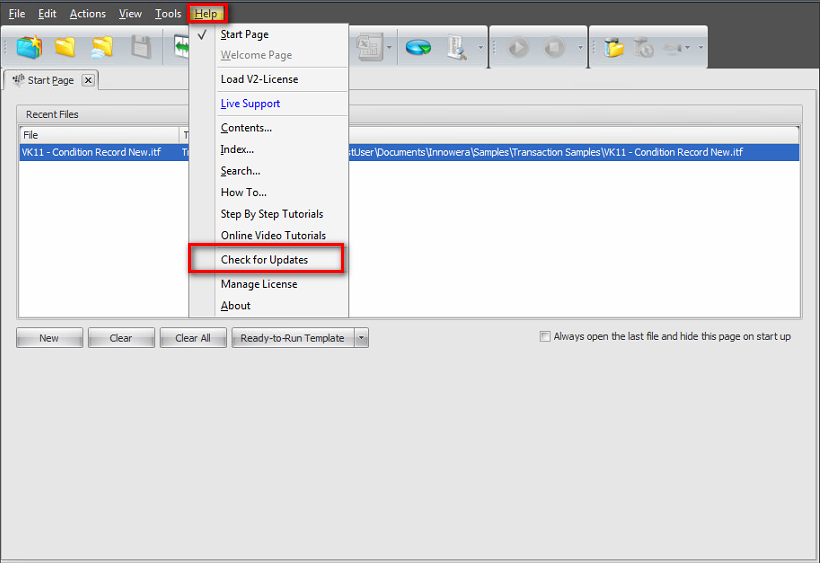820x563 pixels.
Task: Select Check for Updates menu entry
Action: tap(264, 260)
